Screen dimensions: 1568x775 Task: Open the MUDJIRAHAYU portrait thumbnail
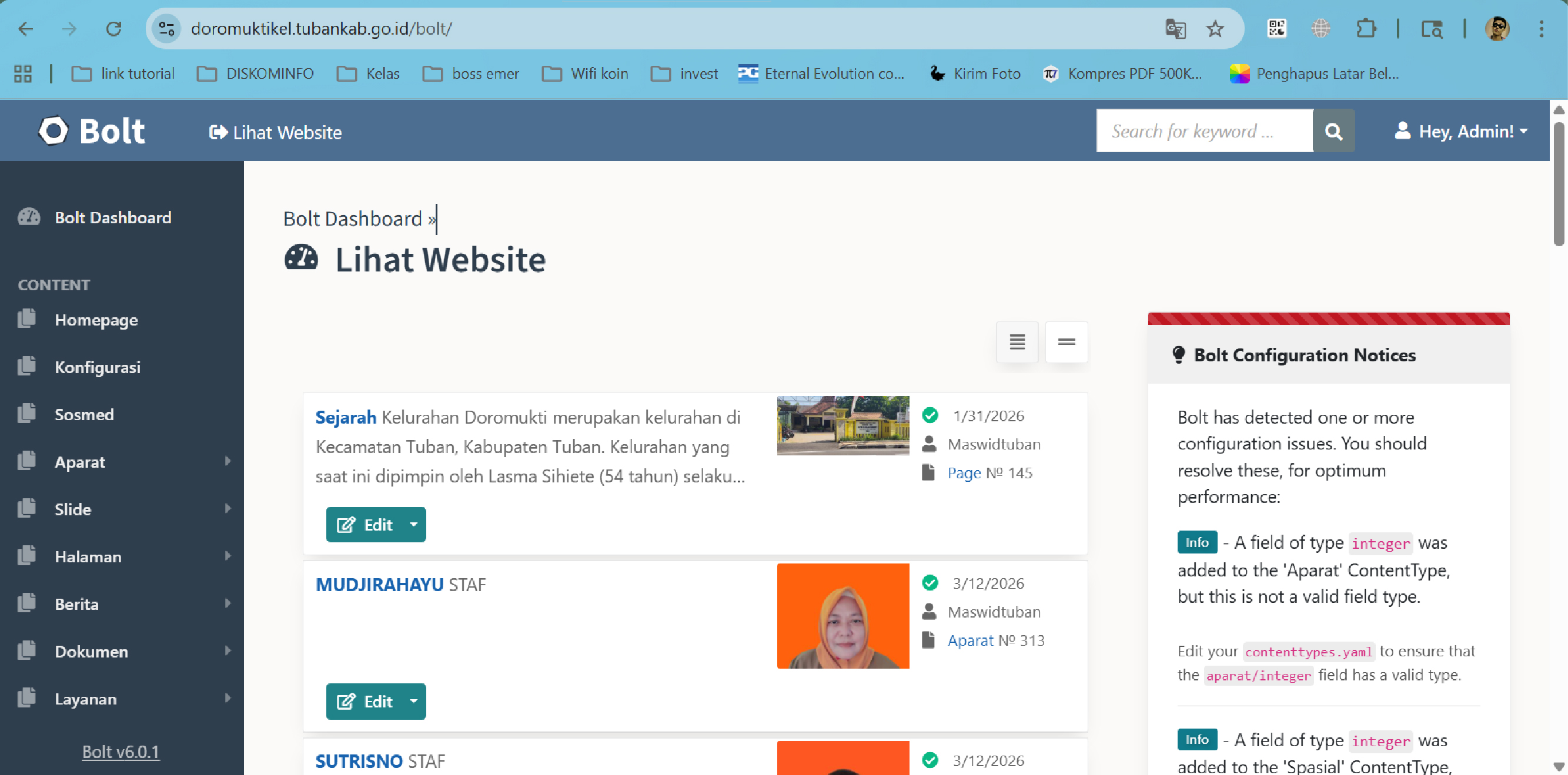tap(843, 616)
